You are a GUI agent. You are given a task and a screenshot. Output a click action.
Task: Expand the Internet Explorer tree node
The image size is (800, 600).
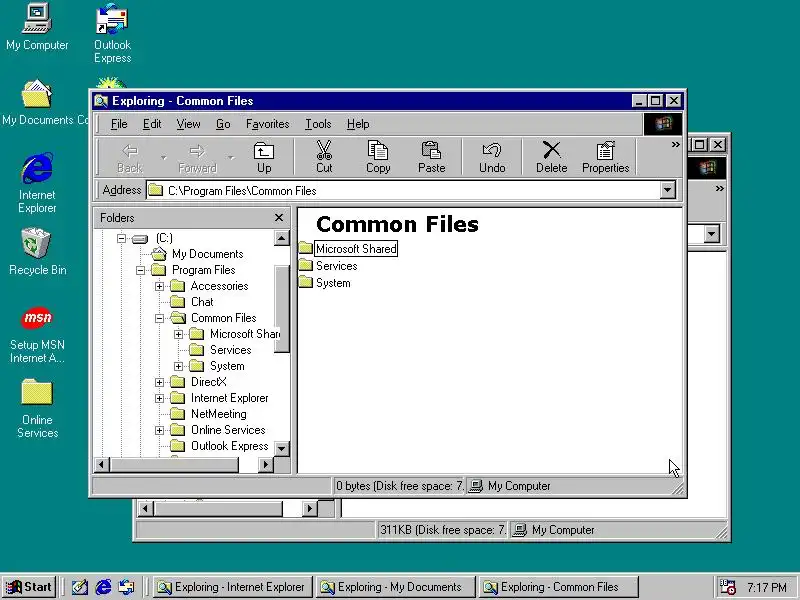[x=159, y=398]
